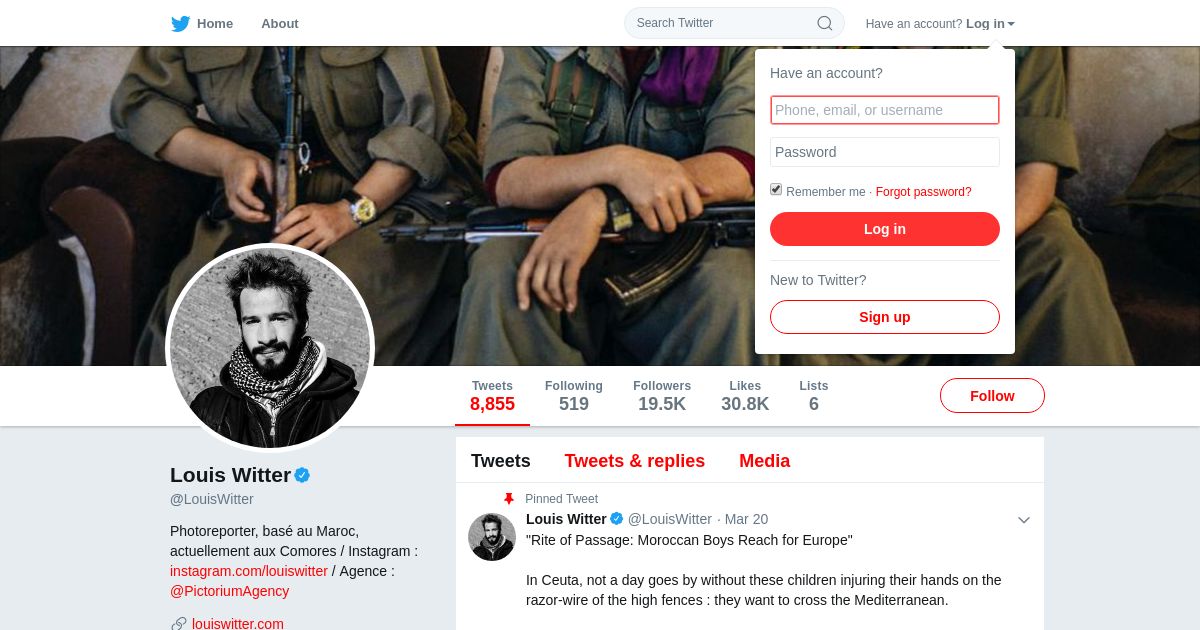Switch to the Media tab
Image resolution: width=1200 pixels, height=630 pixels.
coord(765,461)
